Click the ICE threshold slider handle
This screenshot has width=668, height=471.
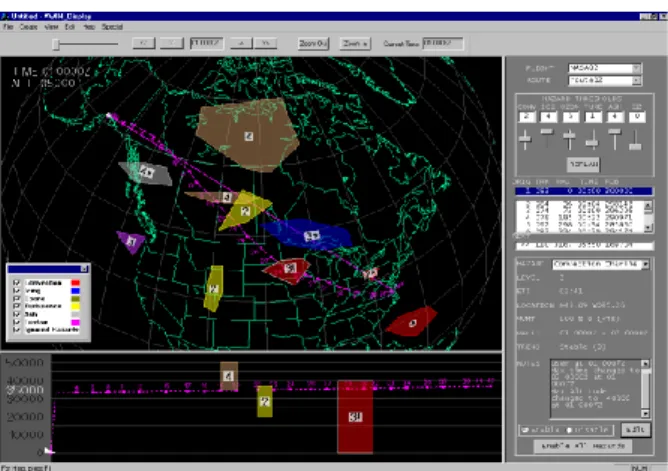click(x=547, y=132)
